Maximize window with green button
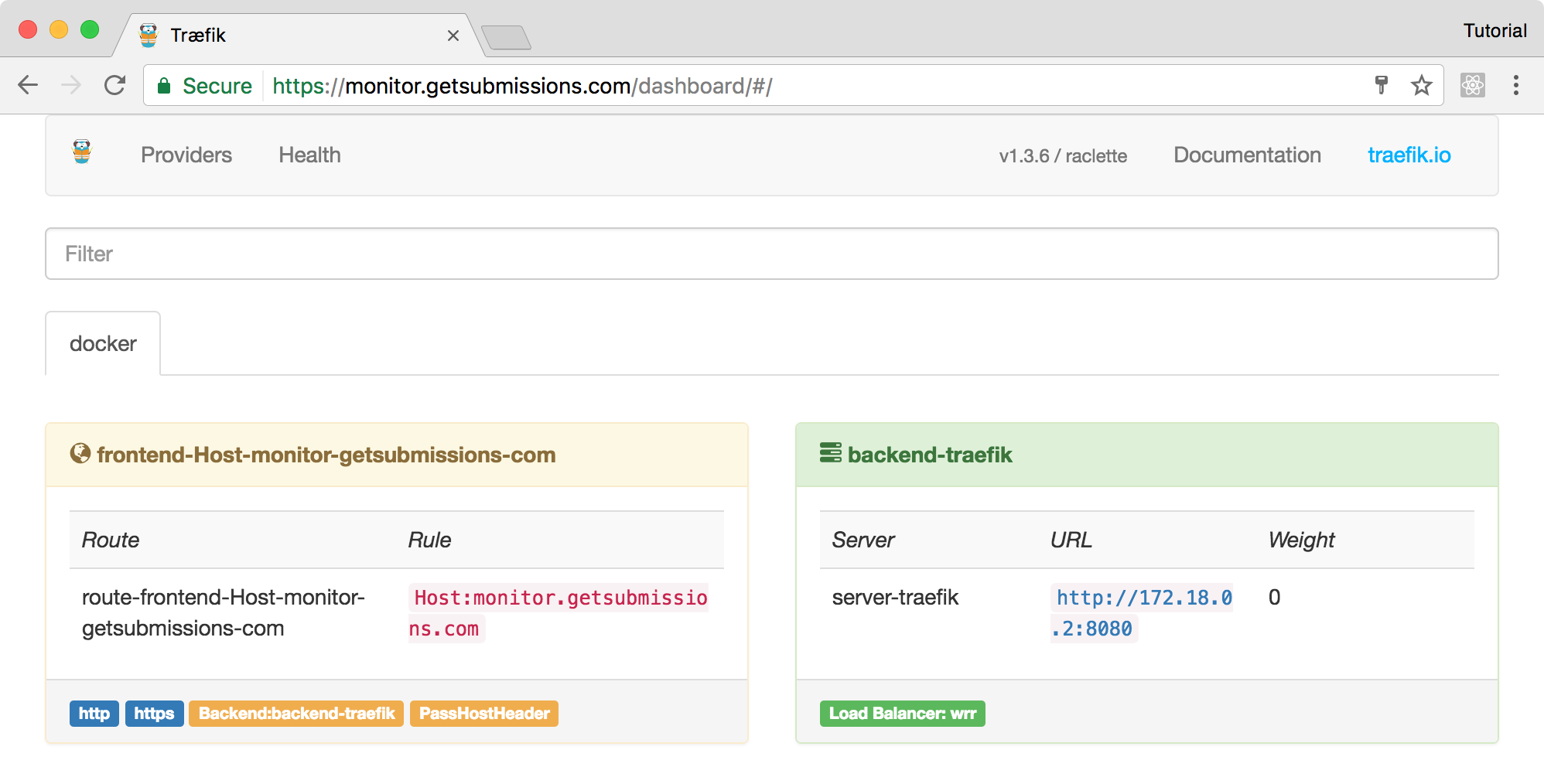Screen dimensions: 1544x784 tap(90, 29)
